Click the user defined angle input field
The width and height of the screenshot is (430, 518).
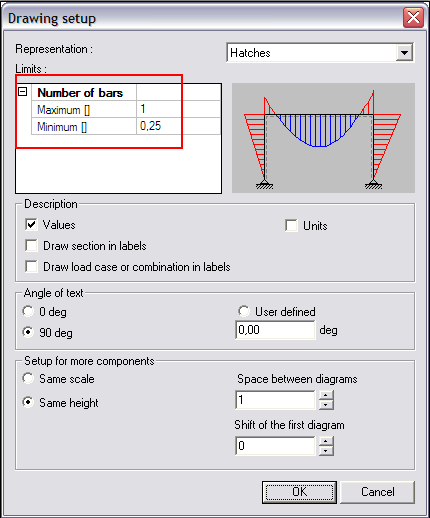pos(275,330)
